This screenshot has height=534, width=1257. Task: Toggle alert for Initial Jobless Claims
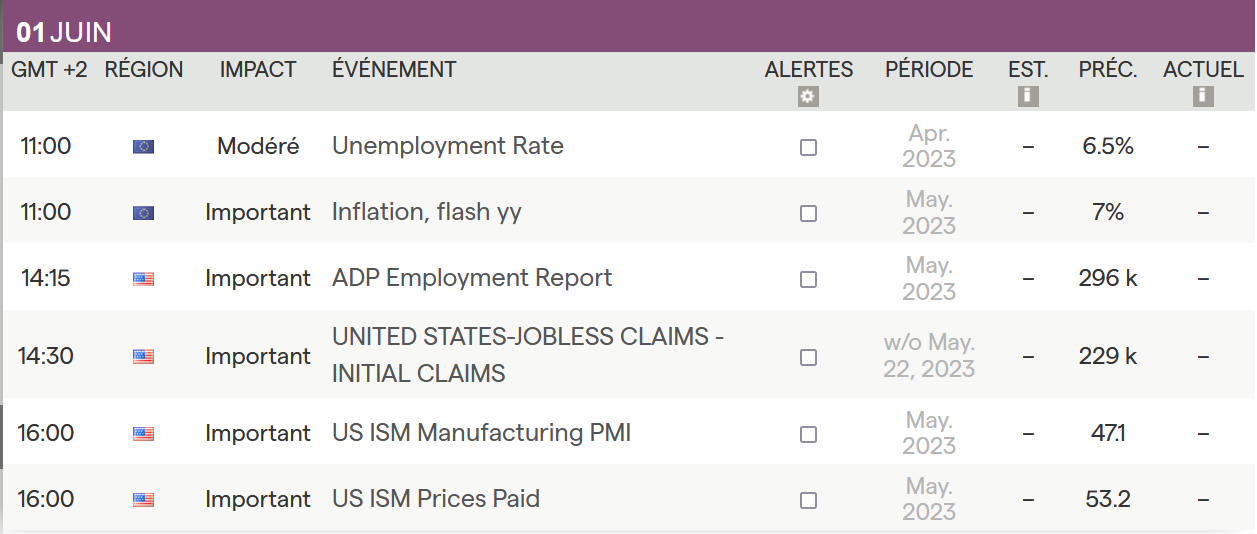pos(808,357)
